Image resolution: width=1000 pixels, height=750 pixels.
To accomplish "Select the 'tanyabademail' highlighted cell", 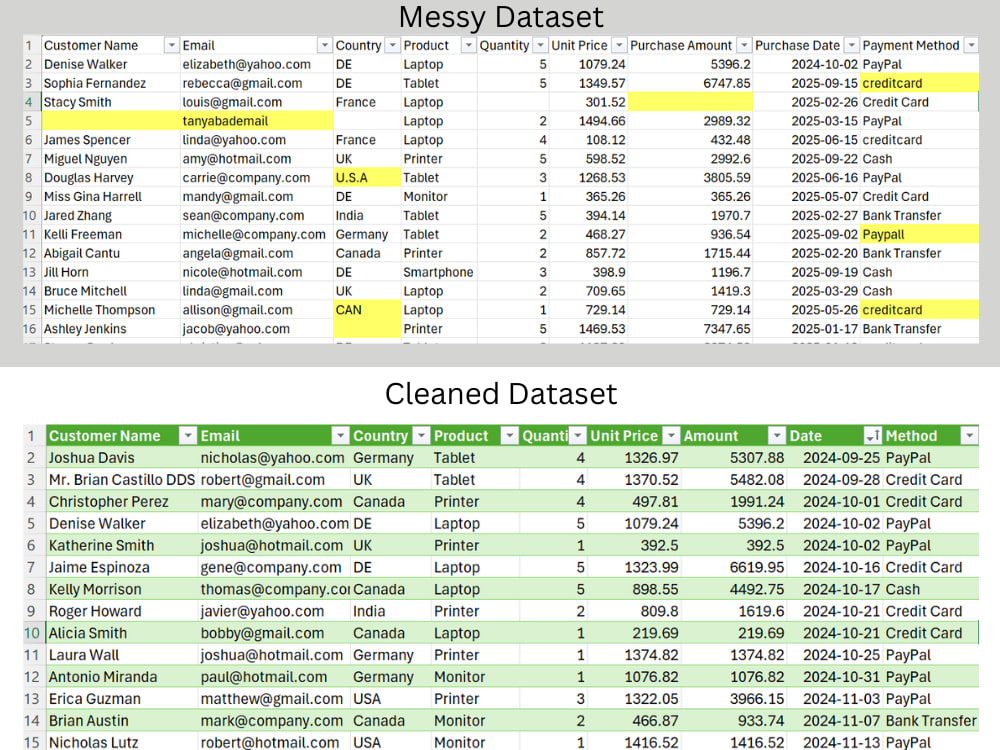I will pos(256,121).
